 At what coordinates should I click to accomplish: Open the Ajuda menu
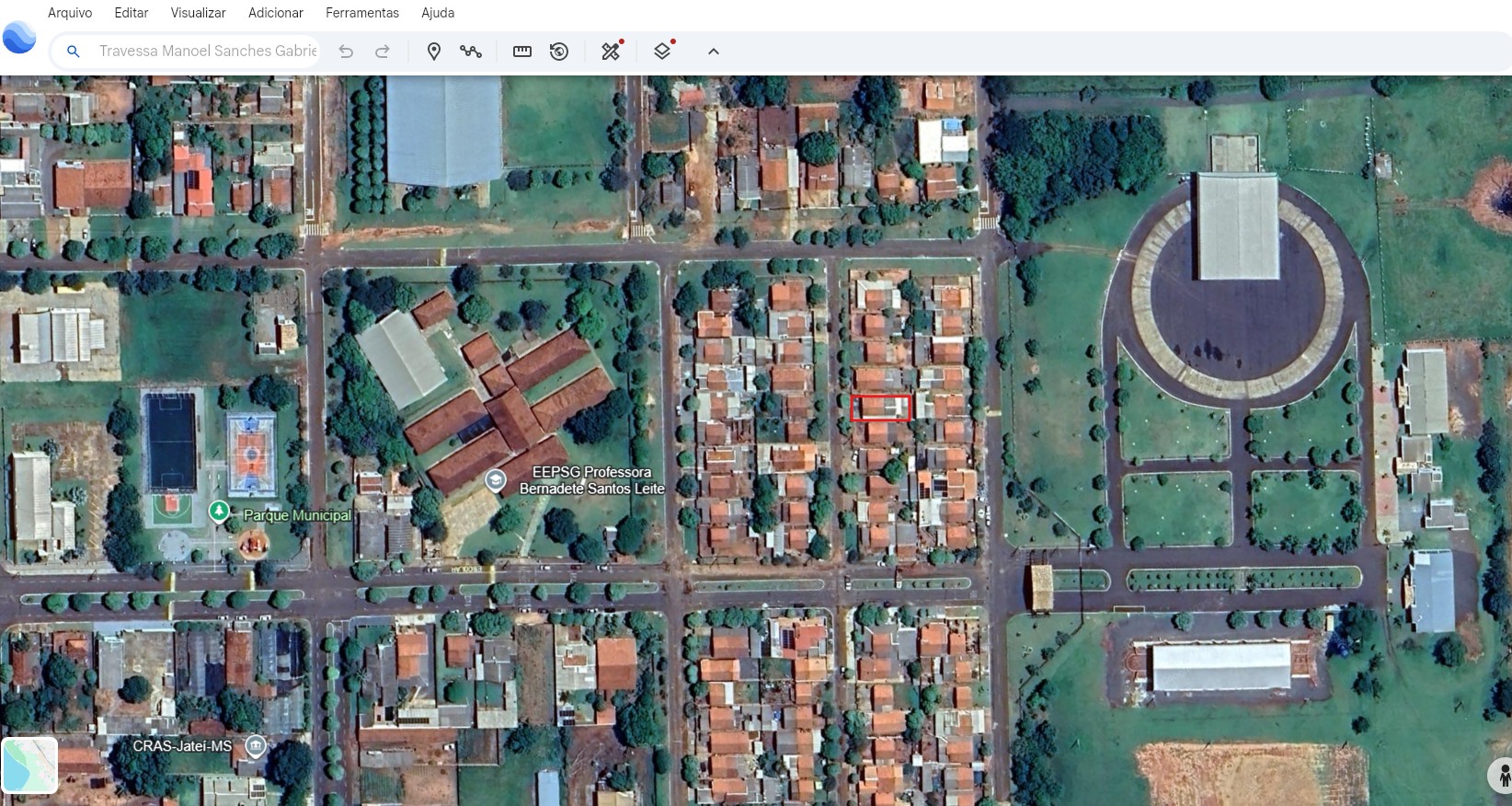tap(438, 13)
